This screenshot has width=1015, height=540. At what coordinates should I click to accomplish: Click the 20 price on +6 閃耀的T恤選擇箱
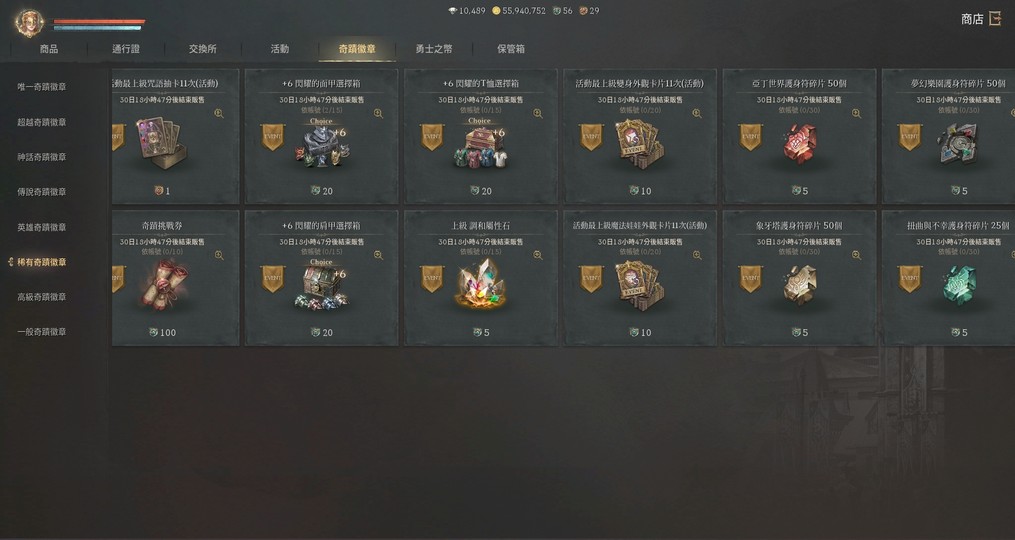(x=481, y=191)
